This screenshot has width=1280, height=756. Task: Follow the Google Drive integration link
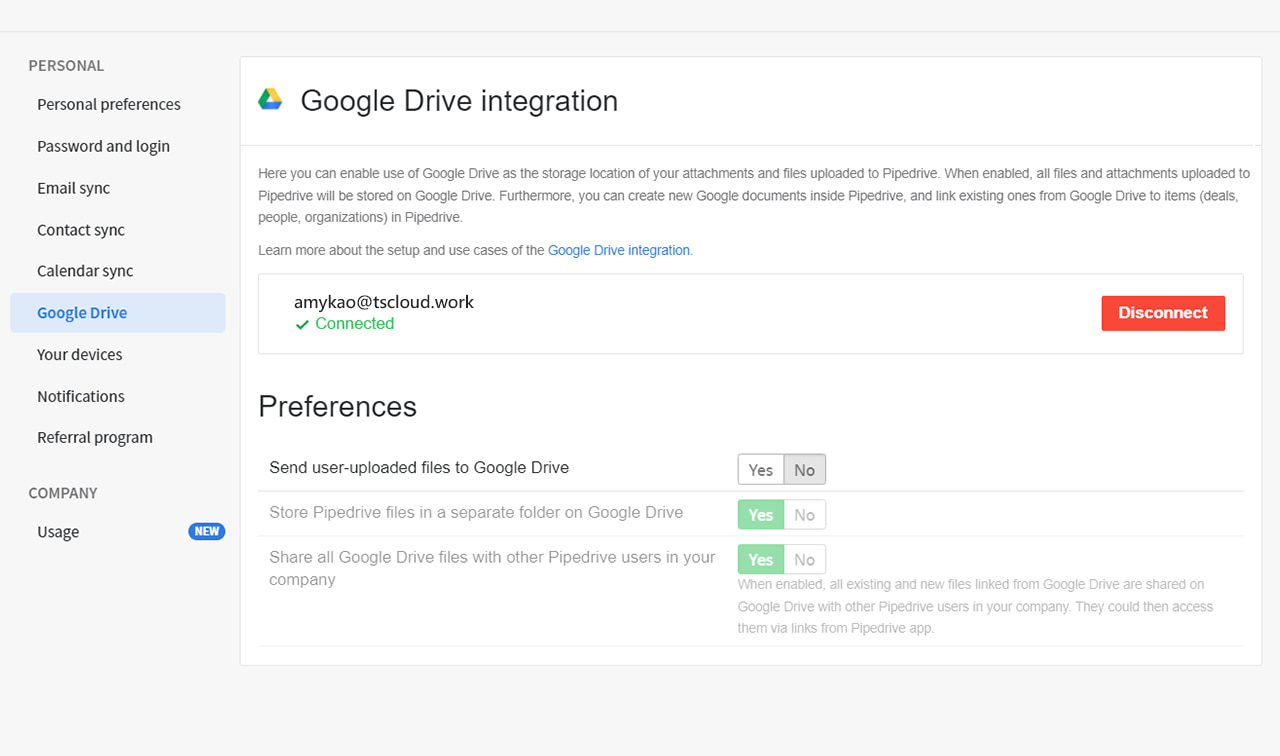[x=619, y=250]
